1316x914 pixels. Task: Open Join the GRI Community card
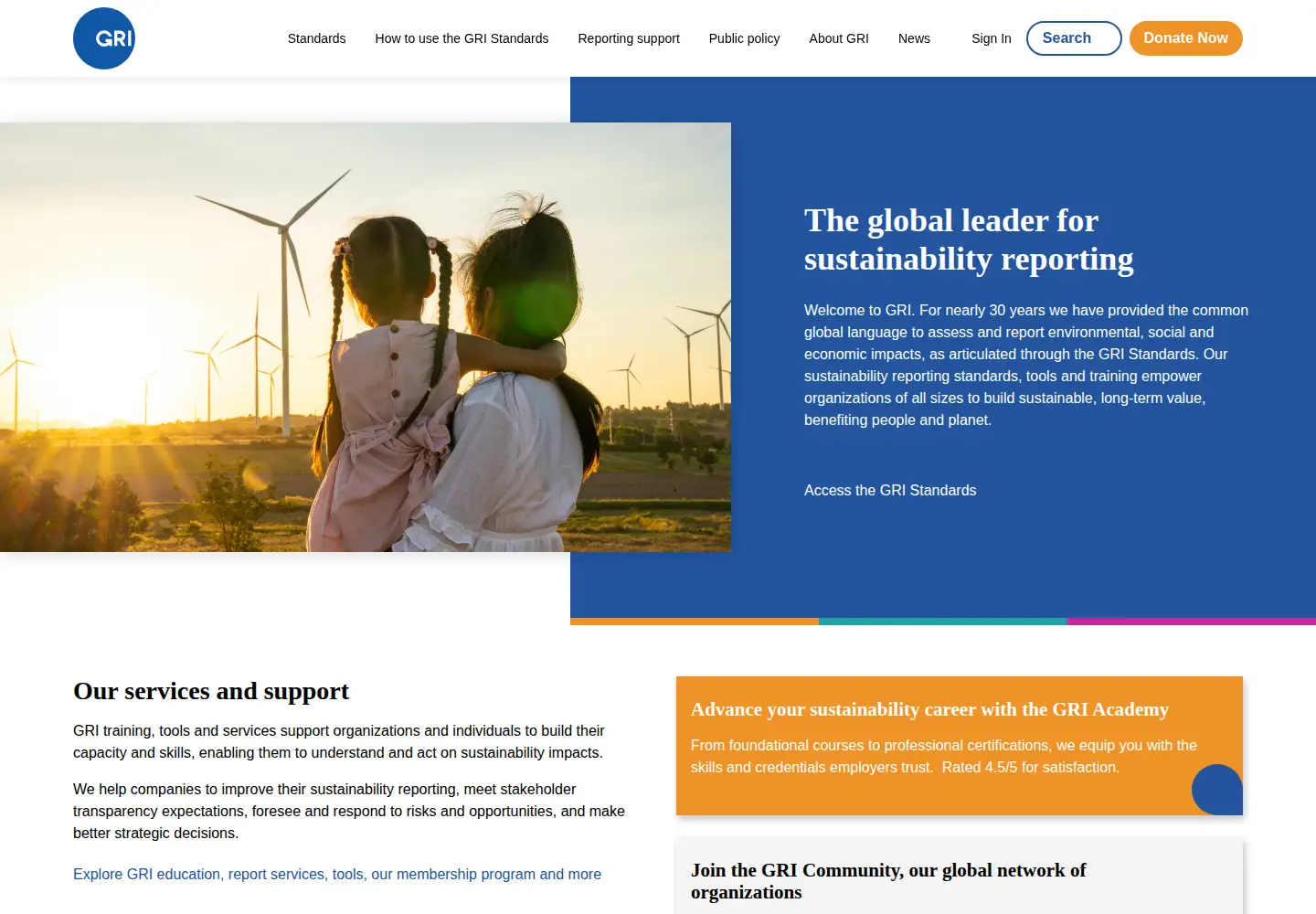pos(960,877)
